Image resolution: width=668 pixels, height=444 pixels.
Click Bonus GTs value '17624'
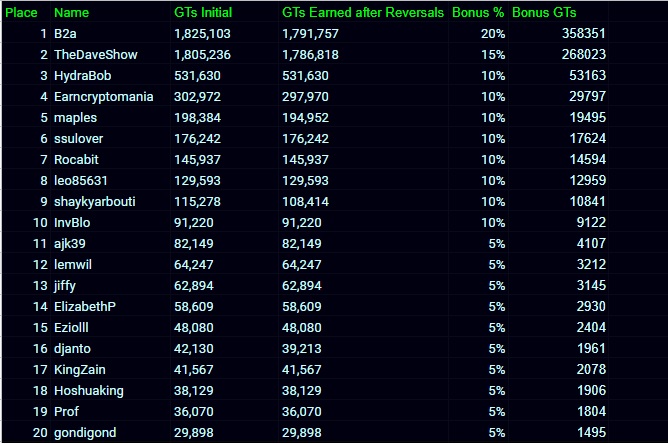[x=587, y=138]
